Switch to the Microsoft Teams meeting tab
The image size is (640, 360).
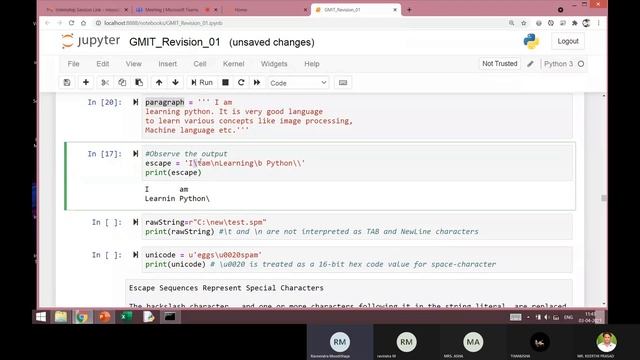point(176,10)
